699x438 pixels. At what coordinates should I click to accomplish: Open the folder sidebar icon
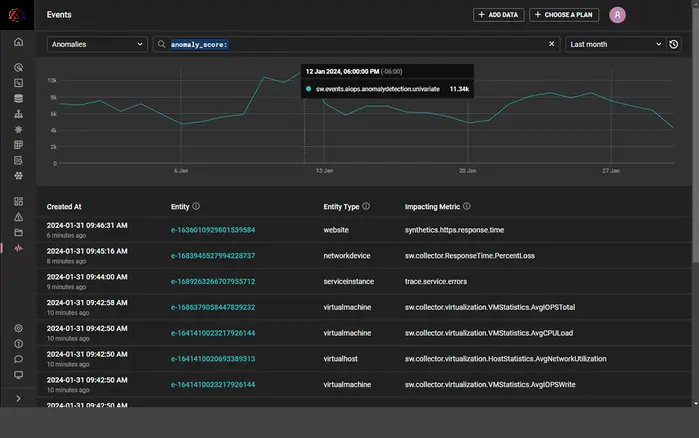click(18, 233)
